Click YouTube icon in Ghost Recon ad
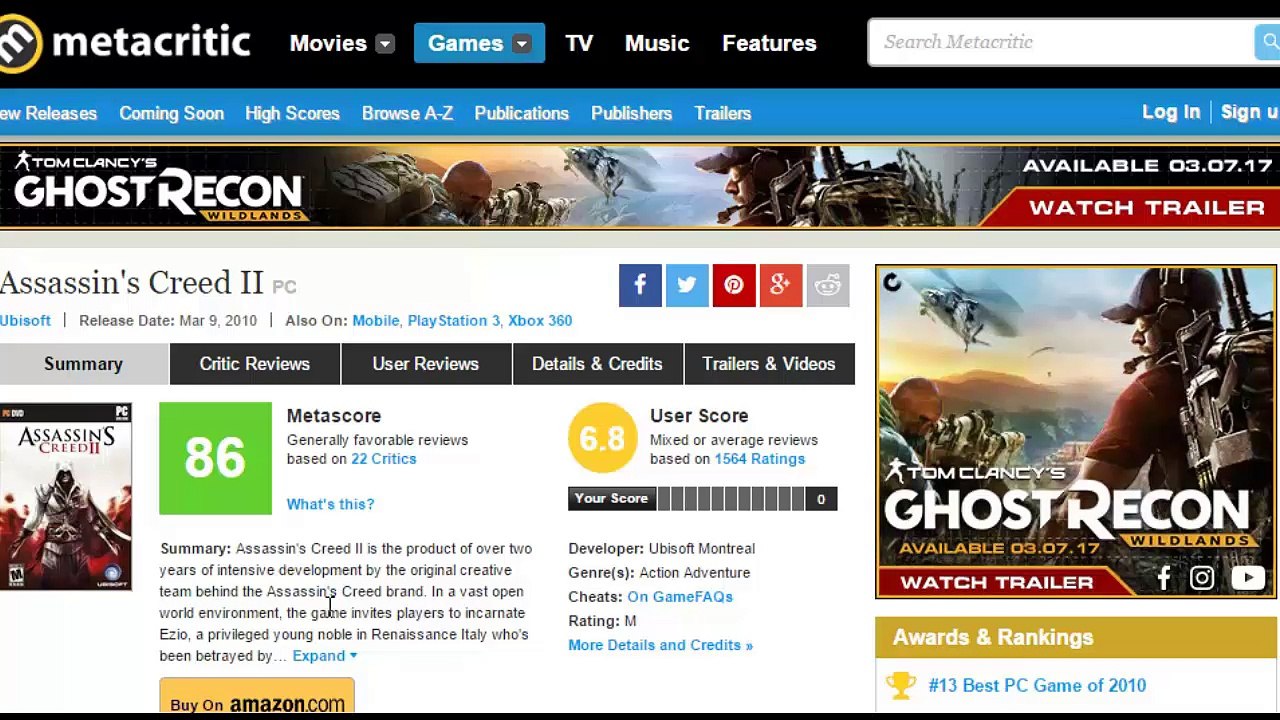 1248,578
